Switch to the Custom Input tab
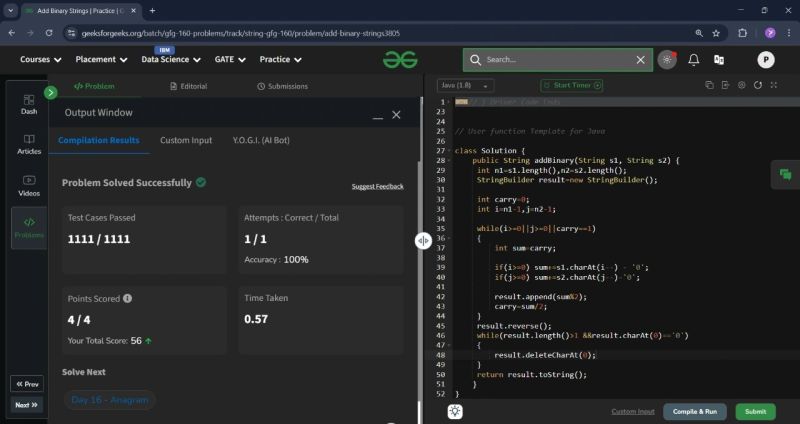Screen dimensions: 800x424 pyautogui.click(x=186, y=140)
